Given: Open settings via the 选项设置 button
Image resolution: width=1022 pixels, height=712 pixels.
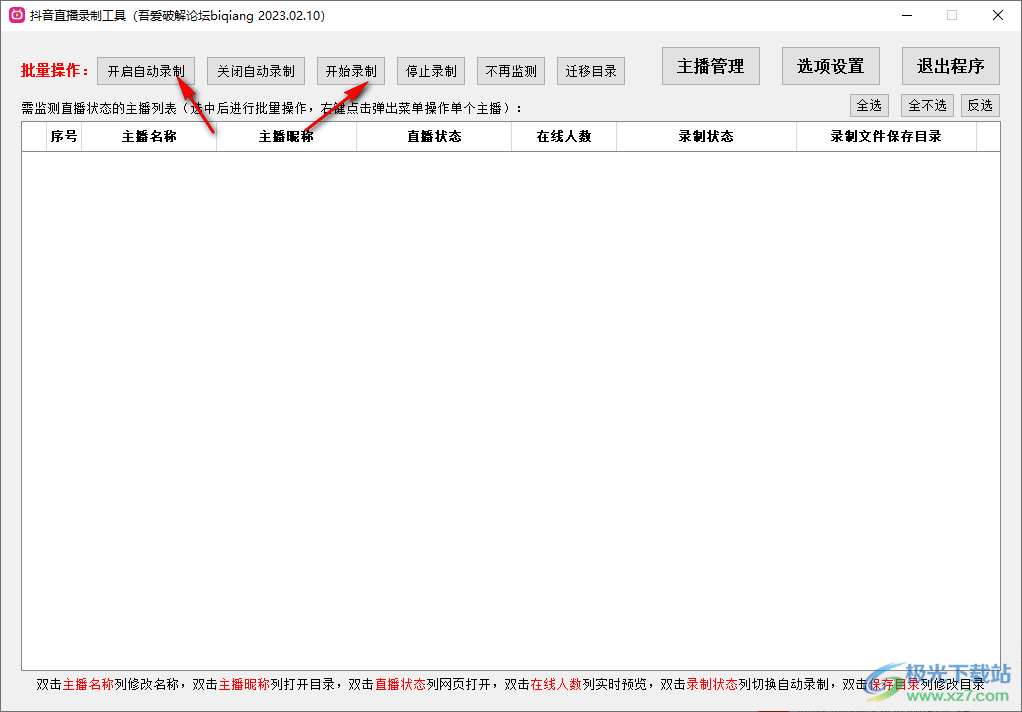Looking at the screenshot, I should pyautogui.click(x=830, y=65).
